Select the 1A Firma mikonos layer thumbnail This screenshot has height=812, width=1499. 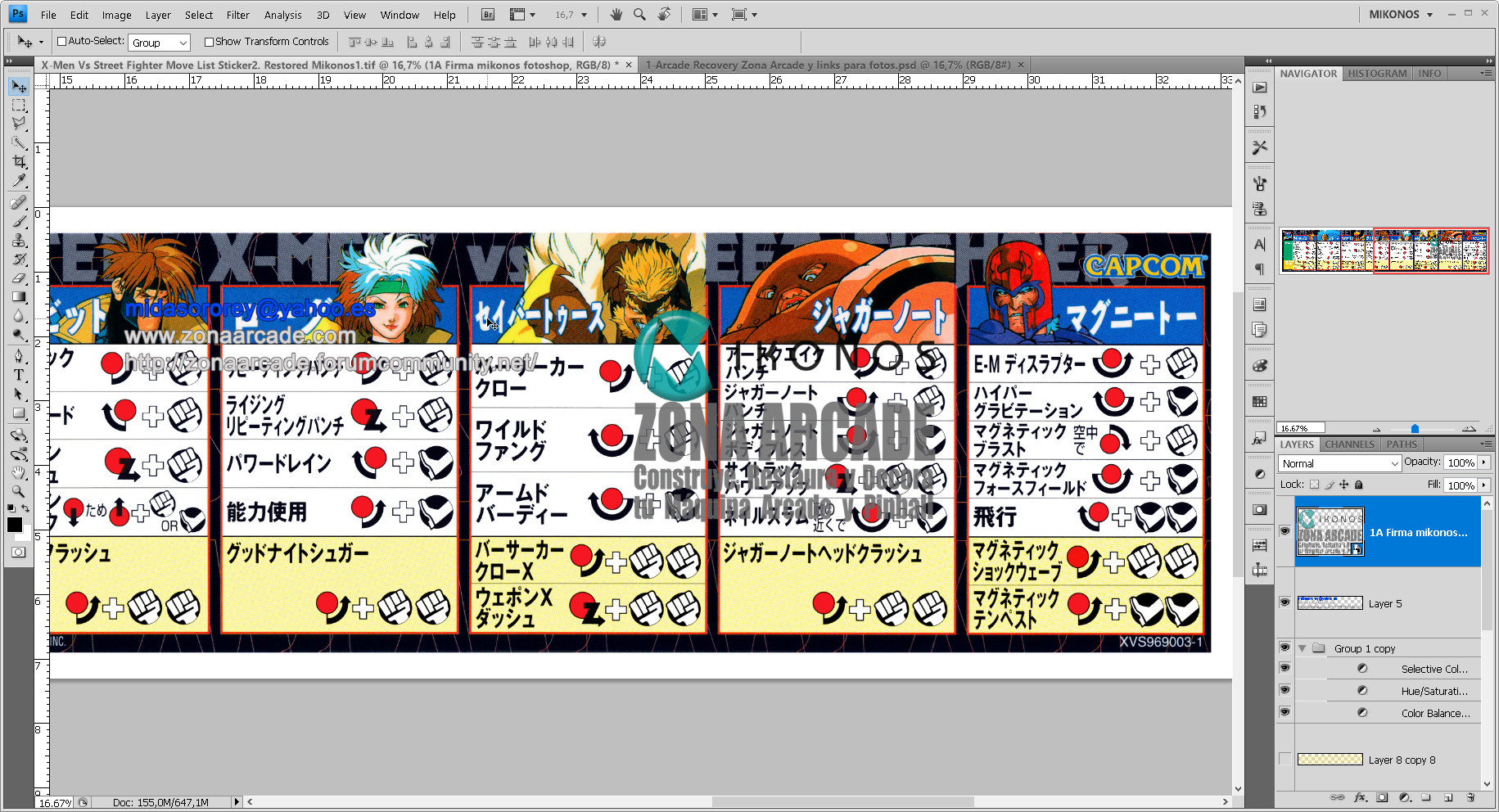(1330, 532)
